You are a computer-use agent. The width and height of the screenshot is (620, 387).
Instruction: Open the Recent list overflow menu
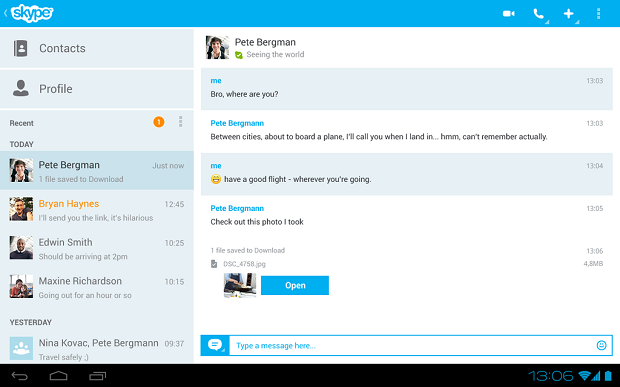pos(181,122)
